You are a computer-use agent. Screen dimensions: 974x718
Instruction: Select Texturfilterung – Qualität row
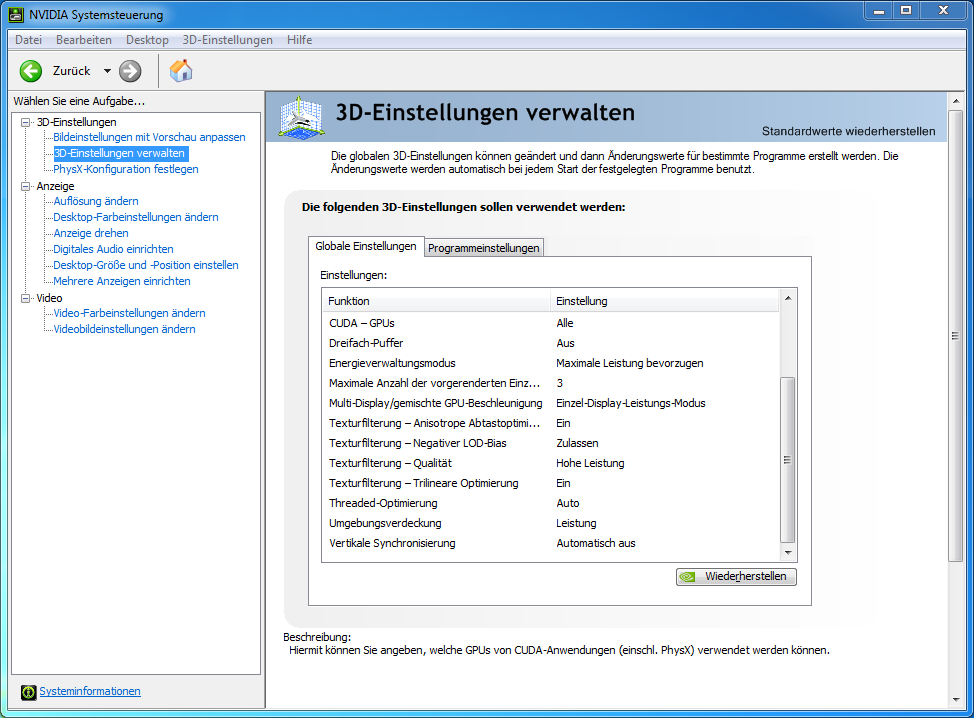551,463
